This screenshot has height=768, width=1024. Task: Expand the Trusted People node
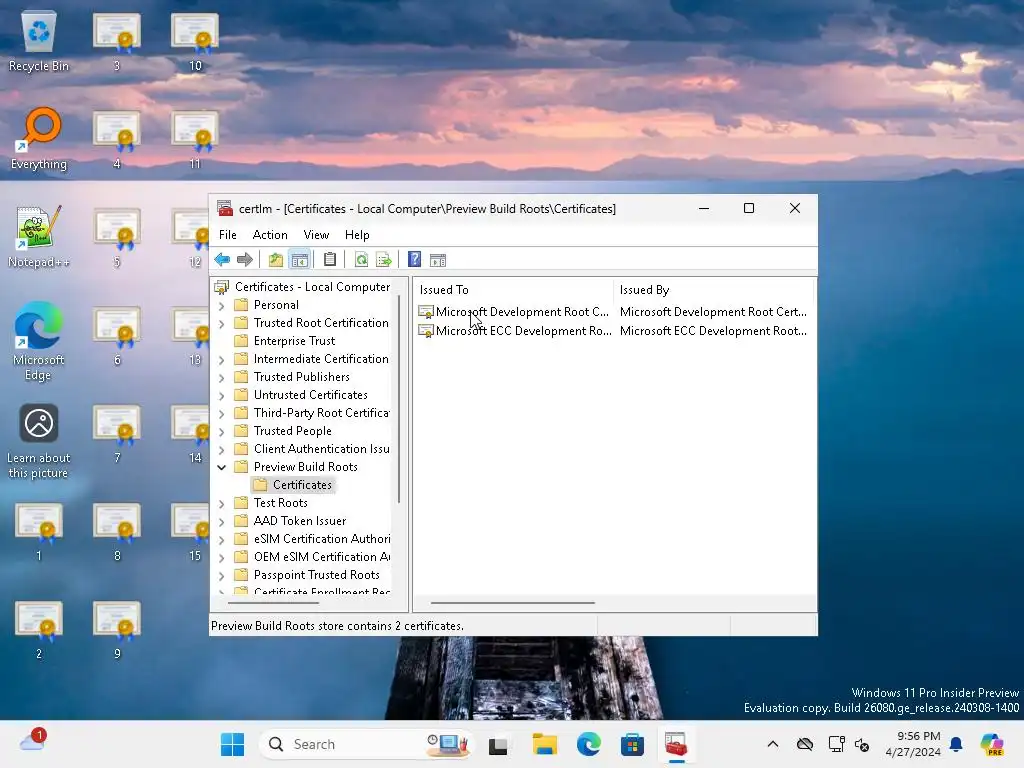tap(221, 432)
